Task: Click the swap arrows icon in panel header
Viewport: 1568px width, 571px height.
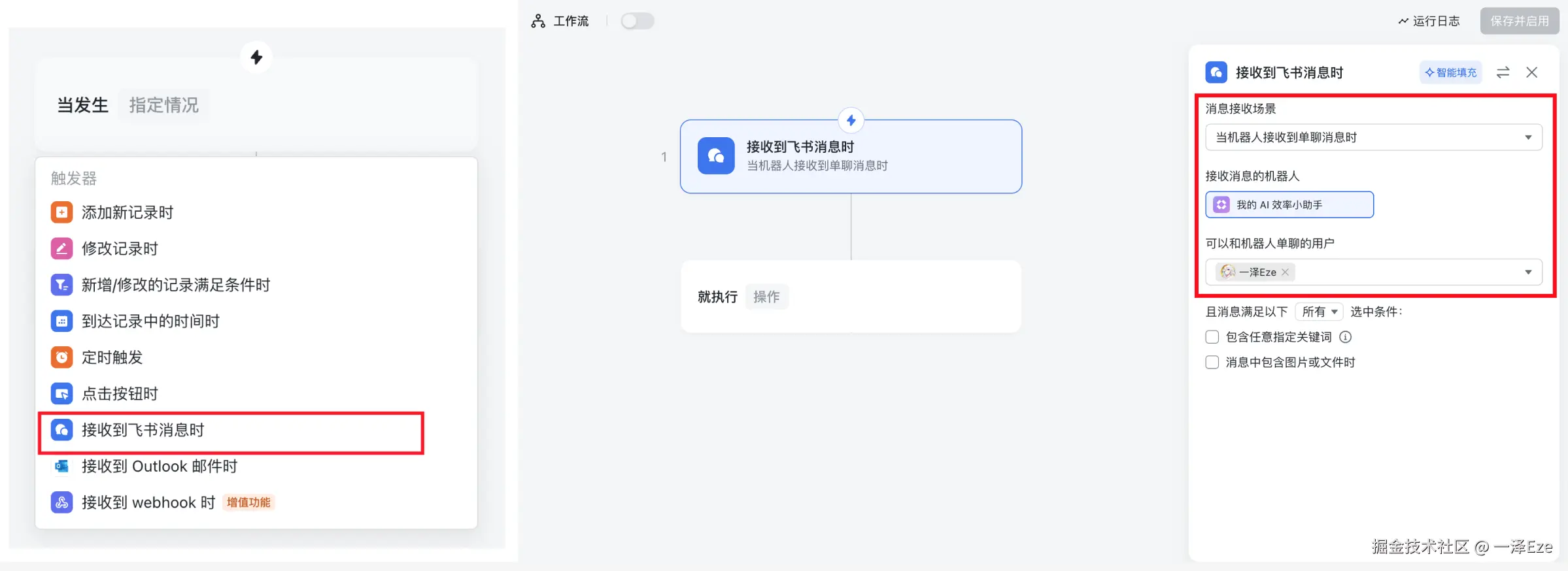Action: (1503, 73)
